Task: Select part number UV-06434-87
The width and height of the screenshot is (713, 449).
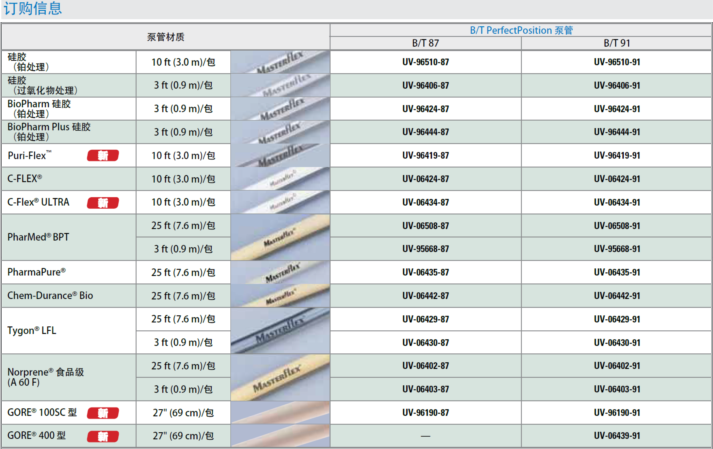Action: click(x=426, y=202)
